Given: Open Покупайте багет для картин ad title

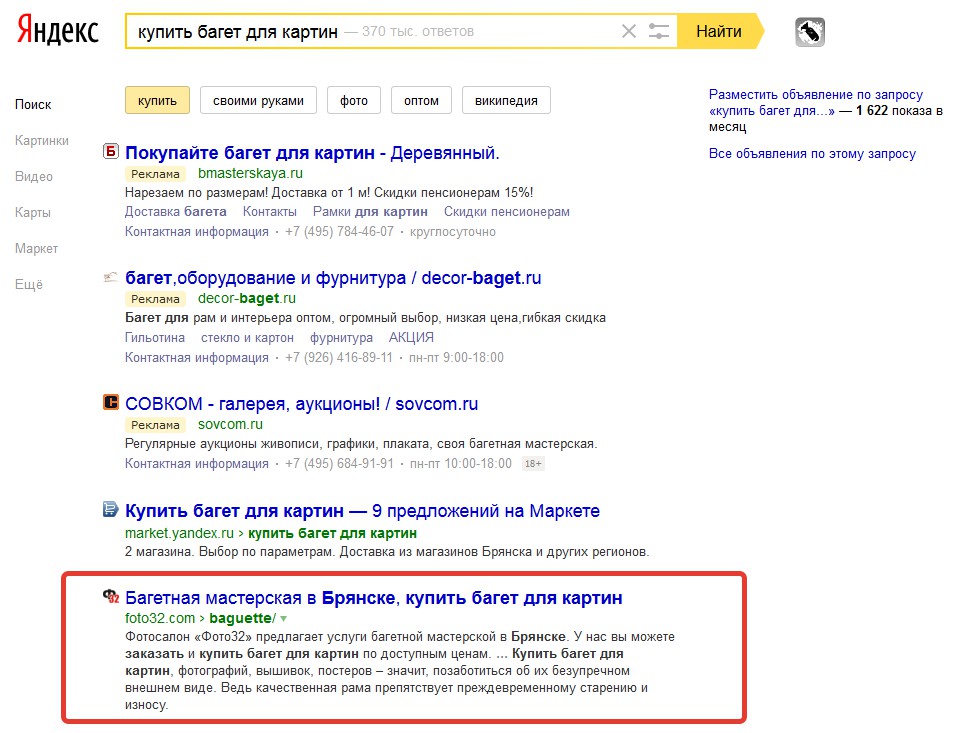Looking at the screenshot, I should [312, 153].
